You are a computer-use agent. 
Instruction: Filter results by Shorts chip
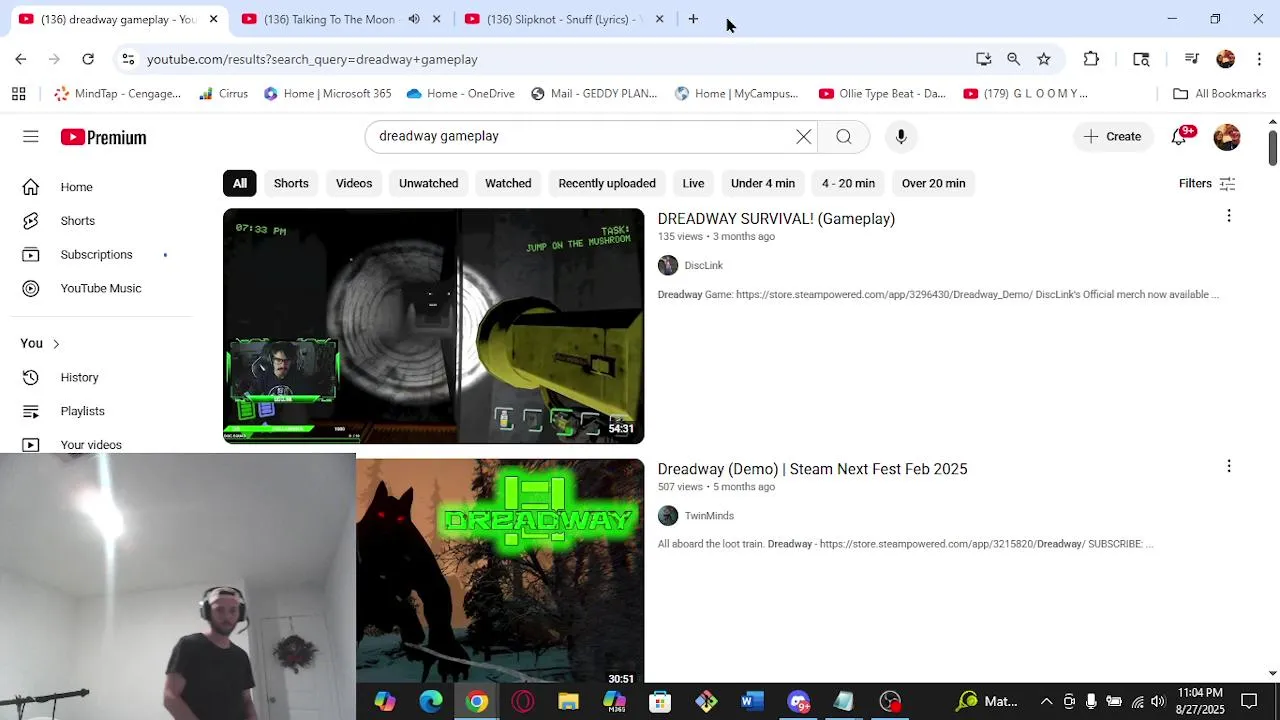pyautogui.click(x=291, y=183)
